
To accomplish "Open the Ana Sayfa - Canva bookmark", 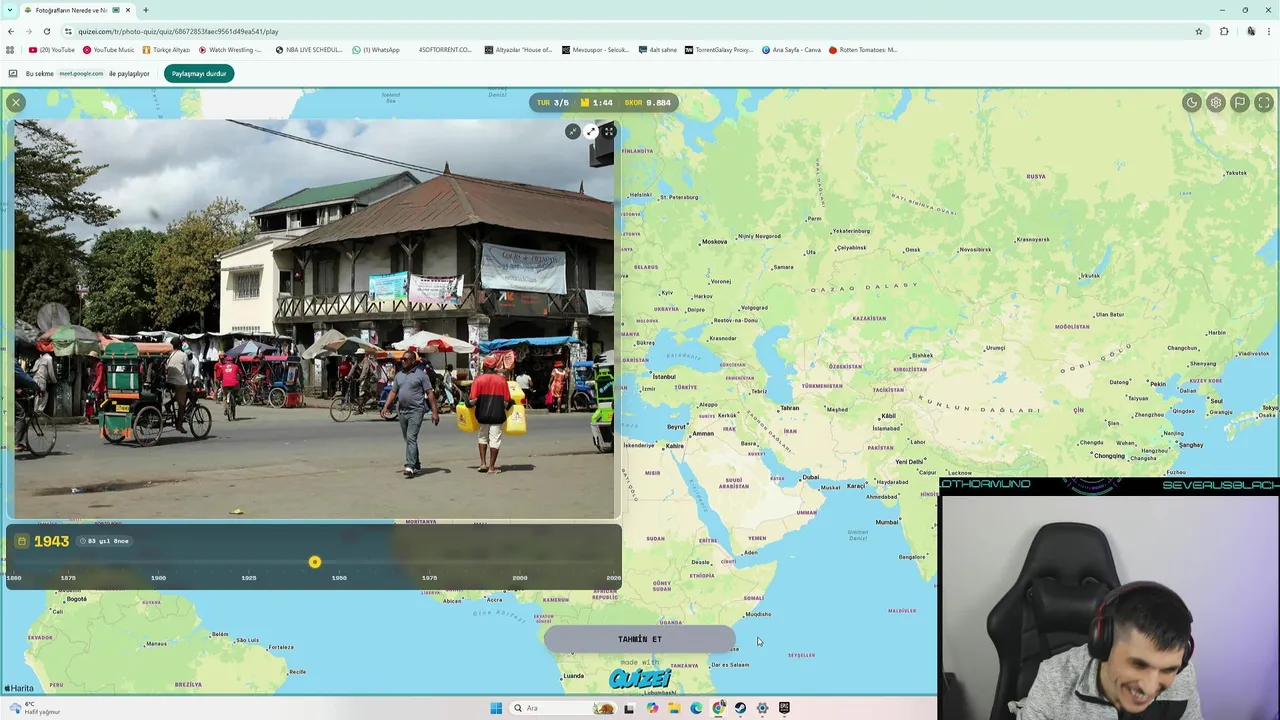I will click(791, 49).
